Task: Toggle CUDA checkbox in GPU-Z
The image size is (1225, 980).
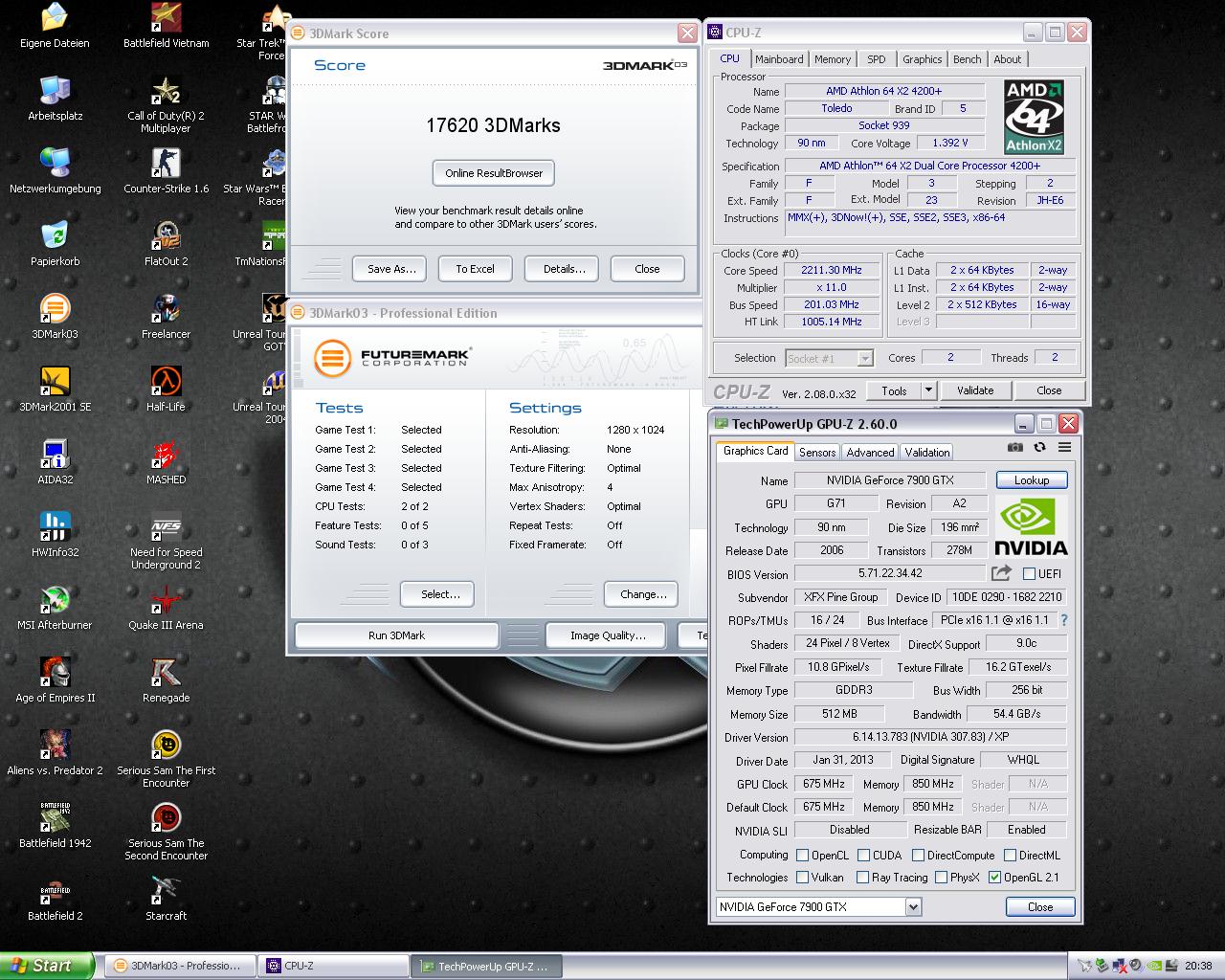Action: click(x=863, y=856)
